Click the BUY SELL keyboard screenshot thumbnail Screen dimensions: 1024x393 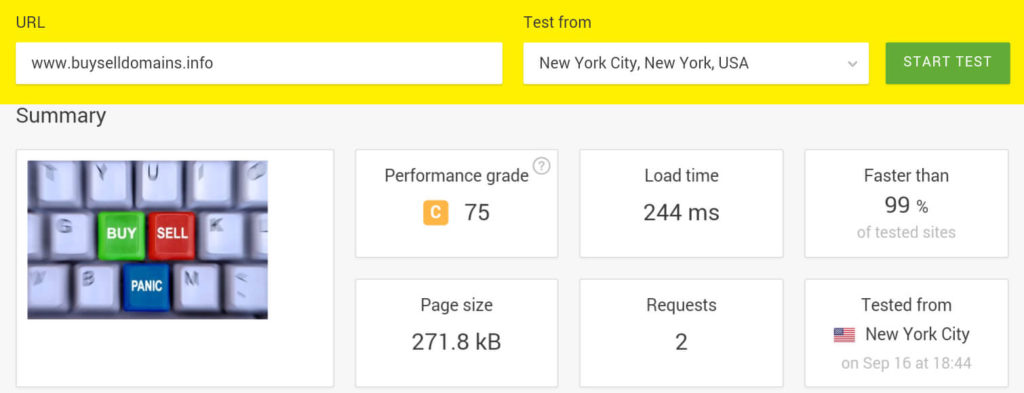click(148, 240)
